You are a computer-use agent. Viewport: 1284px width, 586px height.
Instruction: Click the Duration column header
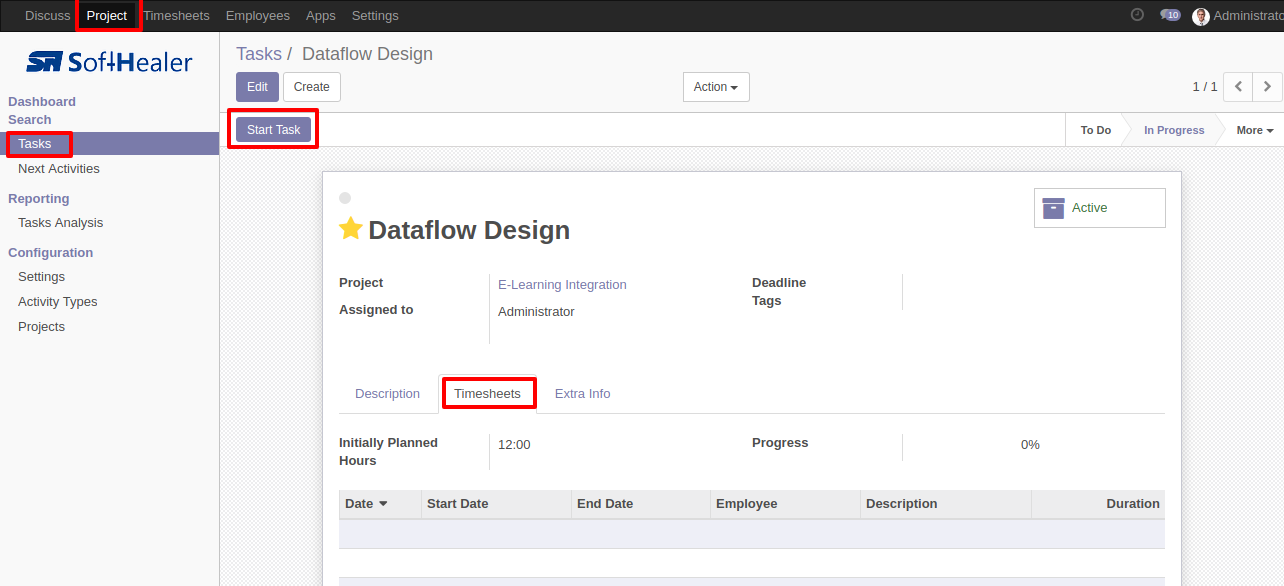click(x=1098, y=504)
